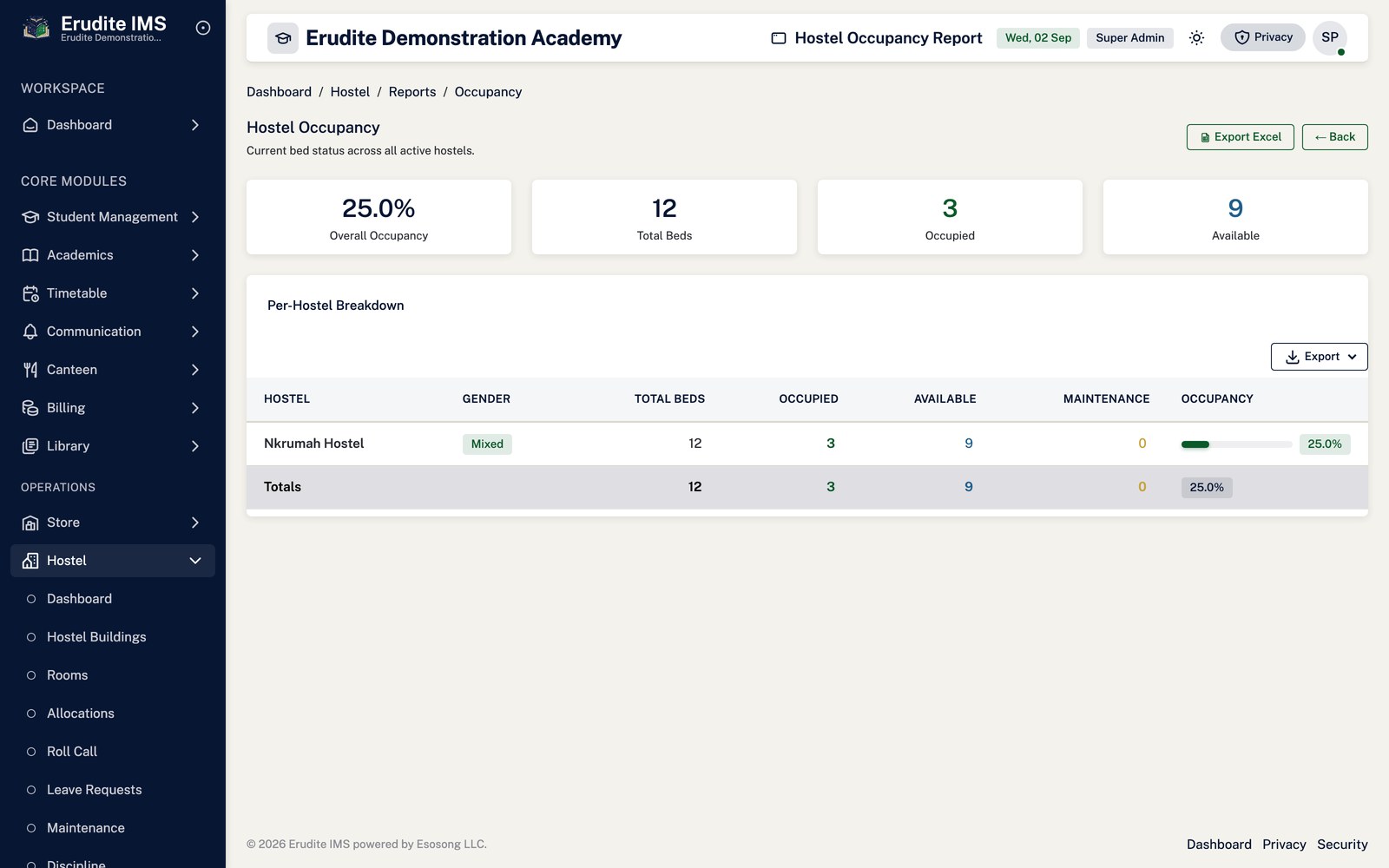Click the Reports breadcrumb link
Image resolution: width=1389 pixels, height=868 pixels.
412,92
